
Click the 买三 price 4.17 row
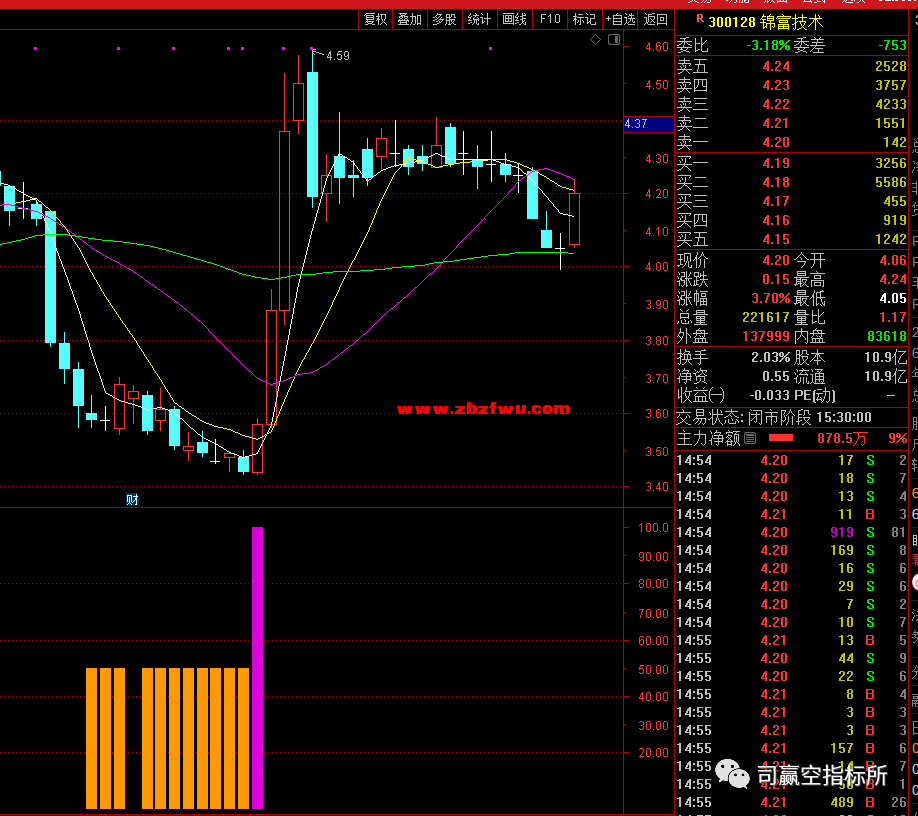coord(792,201)
